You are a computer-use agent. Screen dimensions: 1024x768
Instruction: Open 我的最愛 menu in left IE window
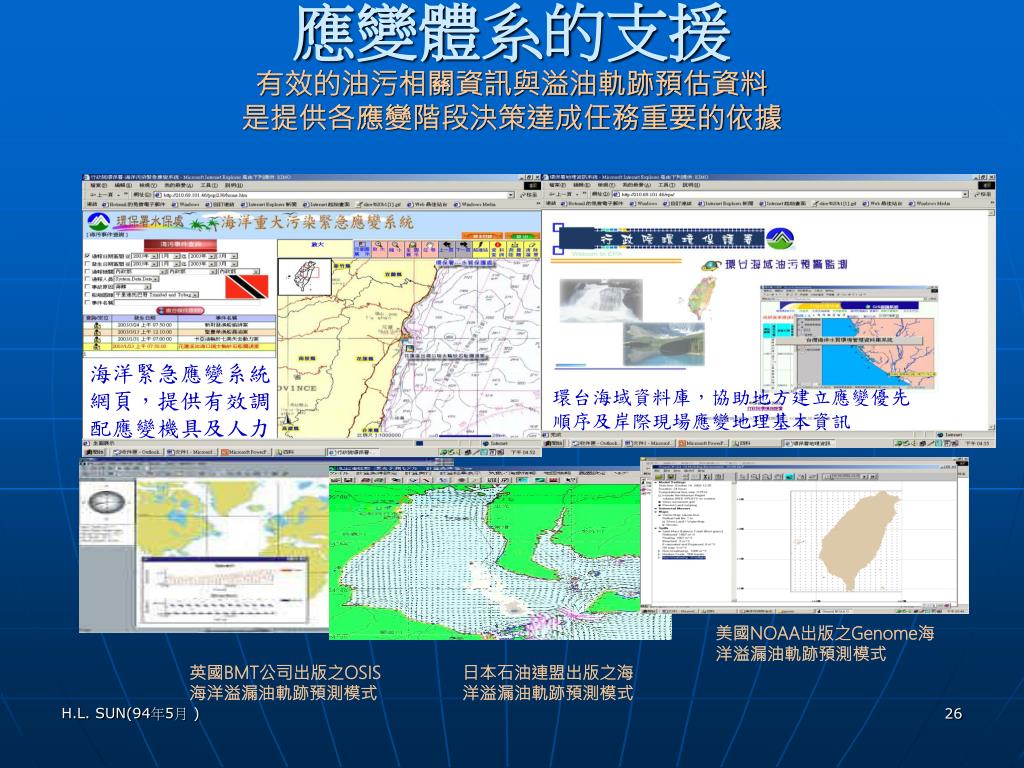pos(179,185)
